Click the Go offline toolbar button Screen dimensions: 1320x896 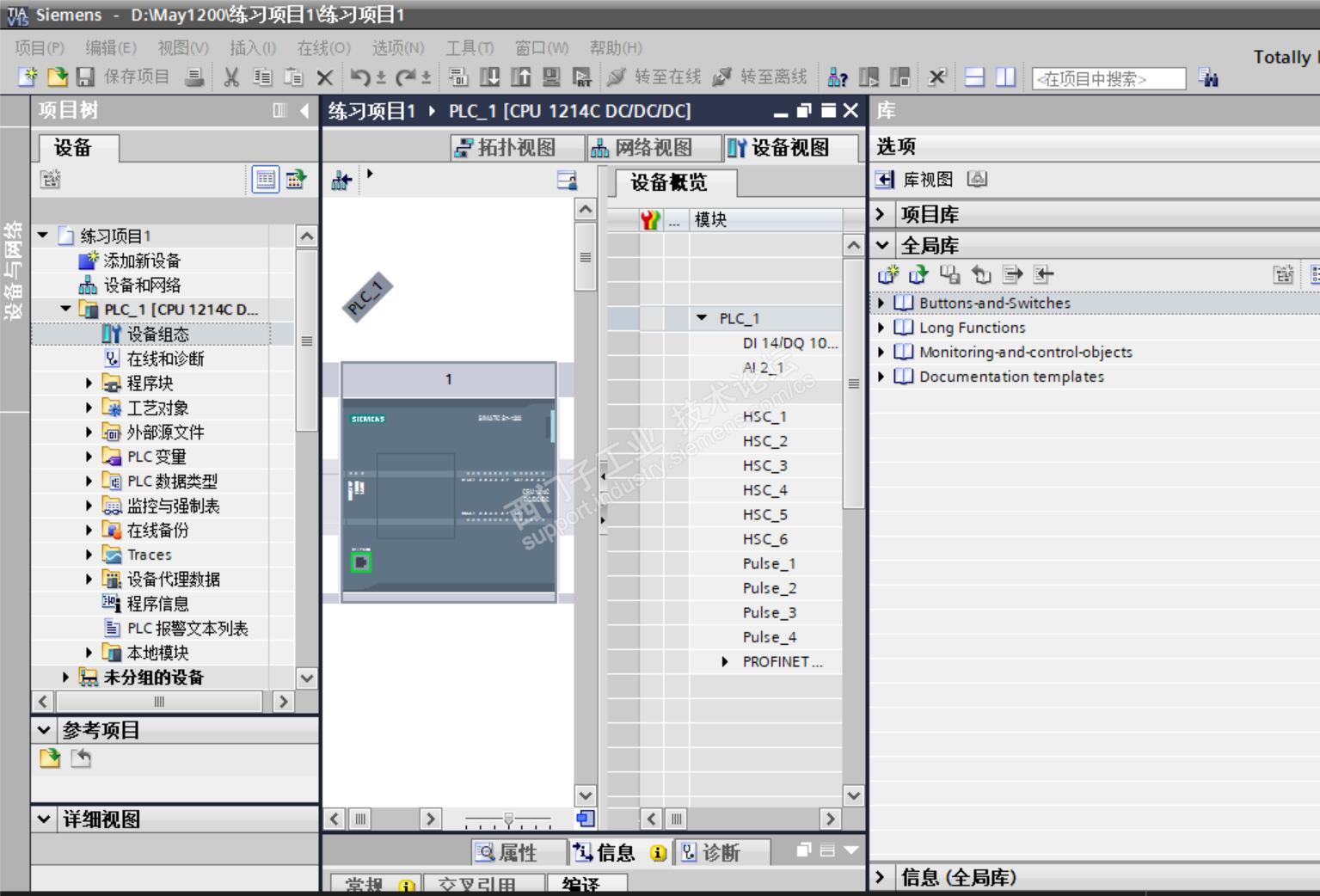point(760,77)
